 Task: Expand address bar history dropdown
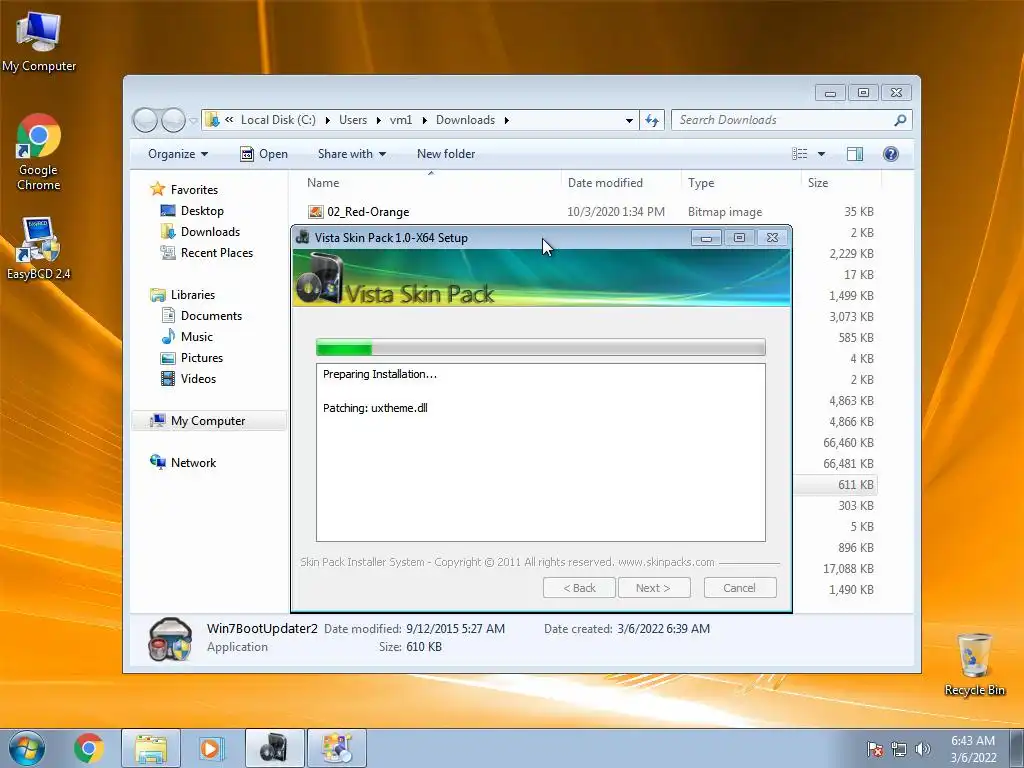click(x=629, y=120)
